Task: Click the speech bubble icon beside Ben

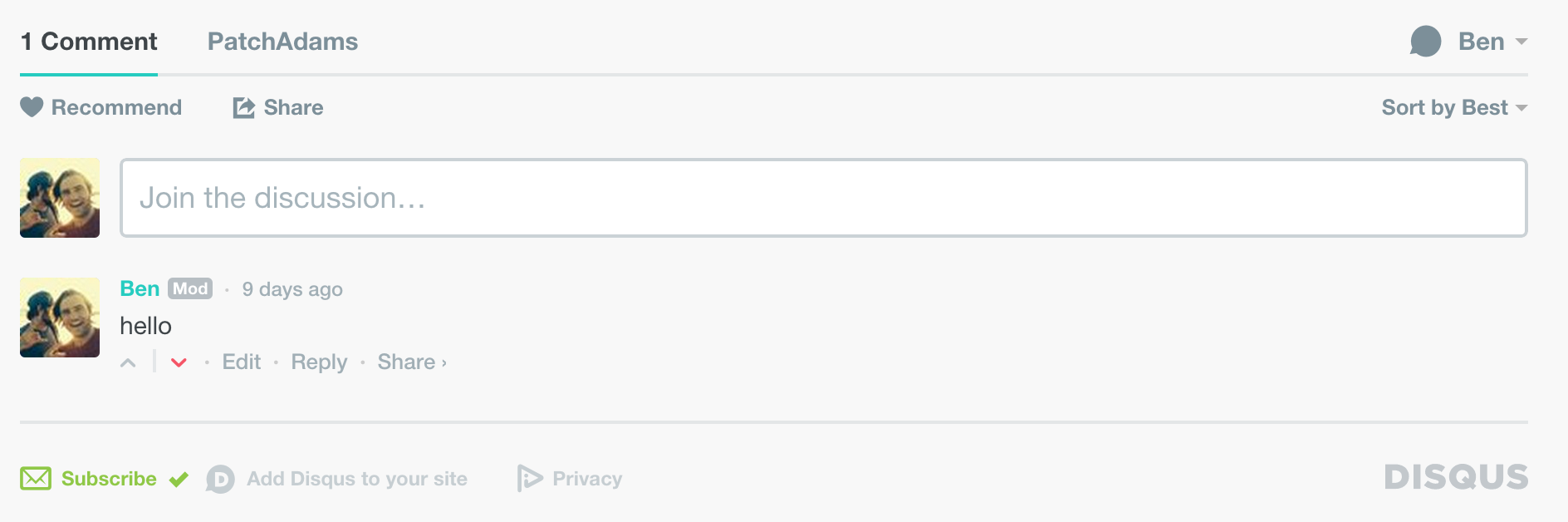Action: (1425, 42)
